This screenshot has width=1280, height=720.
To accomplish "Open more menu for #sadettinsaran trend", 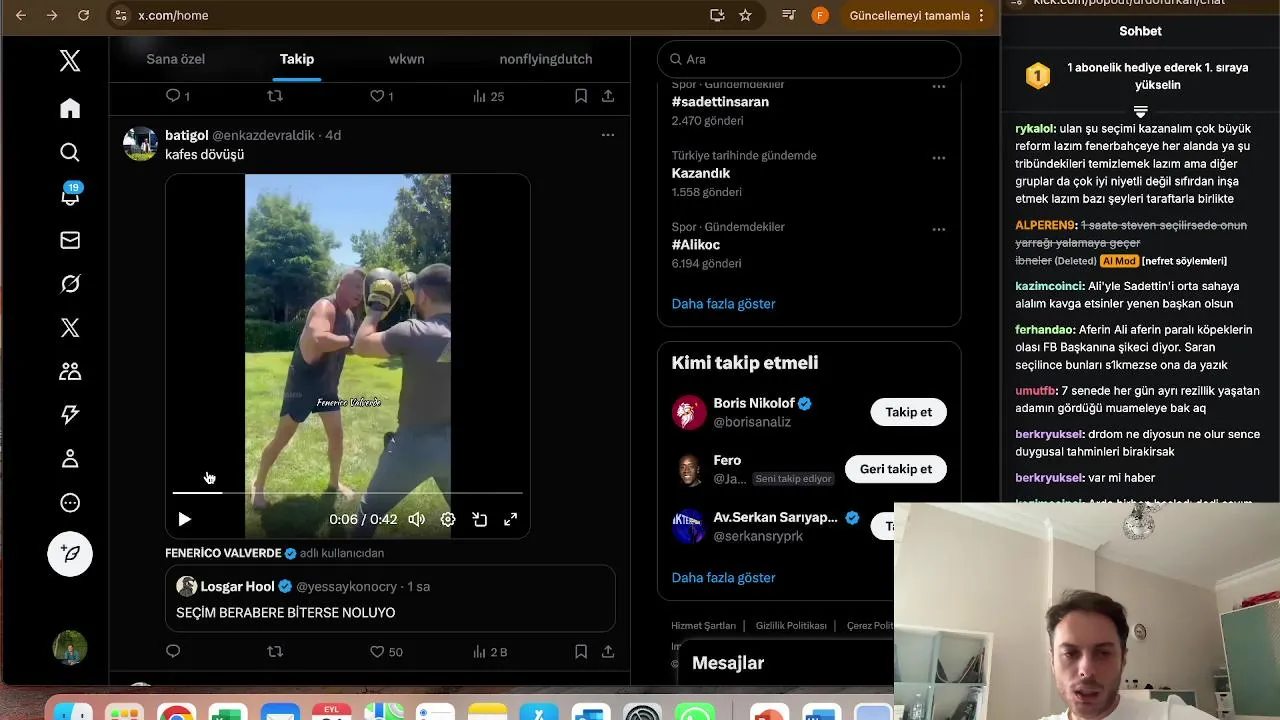I will [939, 87].
